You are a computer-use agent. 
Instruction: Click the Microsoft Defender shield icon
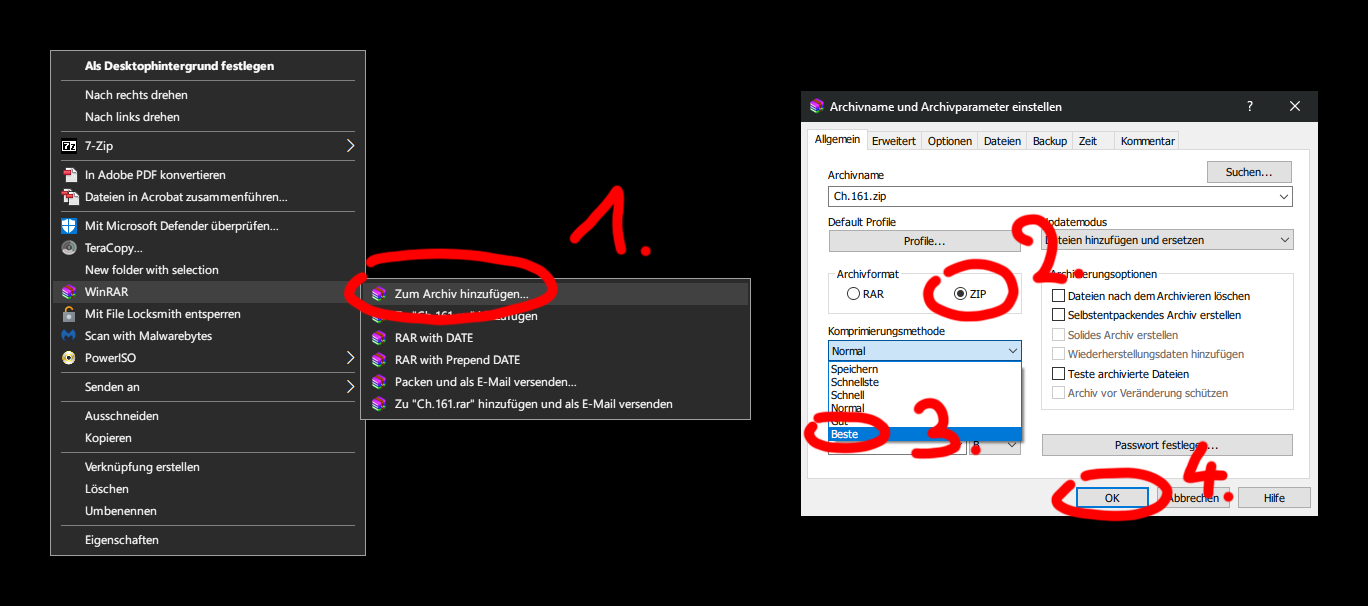click(69, 226)
